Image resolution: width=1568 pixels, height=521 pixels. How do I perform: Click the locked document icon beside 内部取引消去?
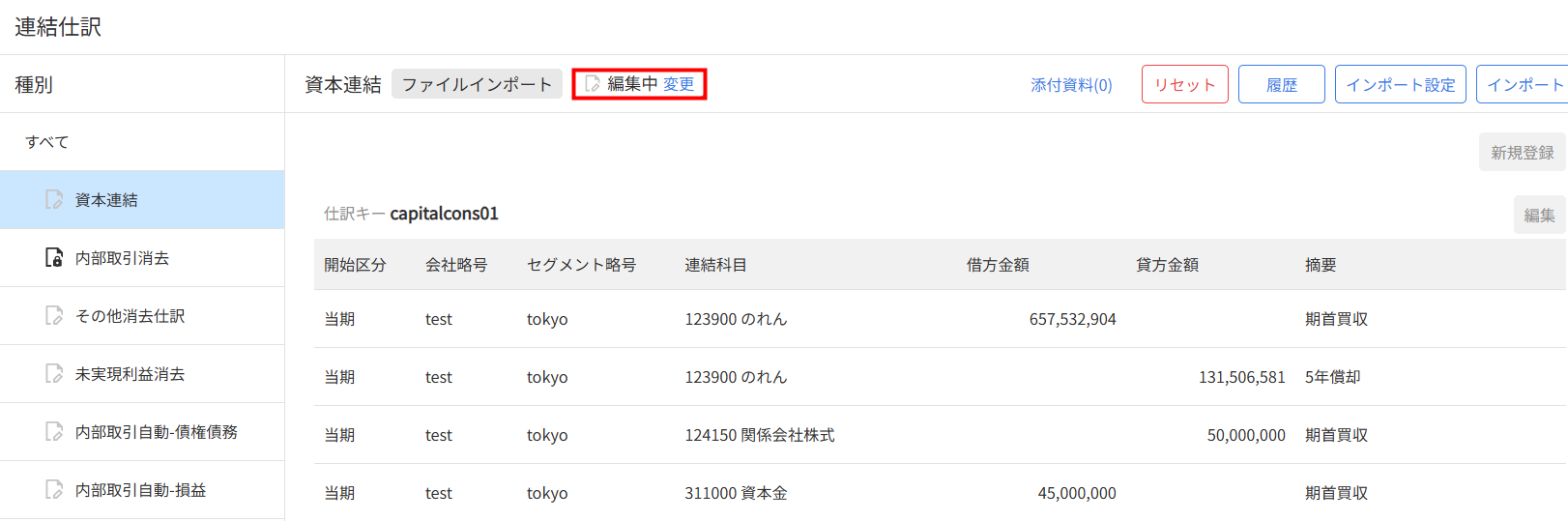[54, 258]
